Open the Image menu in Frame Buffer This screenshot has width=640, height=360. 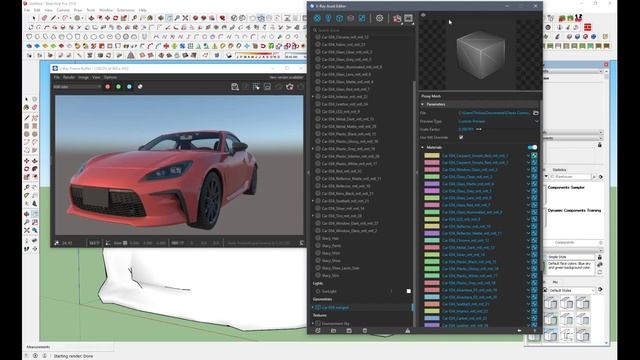83,77
